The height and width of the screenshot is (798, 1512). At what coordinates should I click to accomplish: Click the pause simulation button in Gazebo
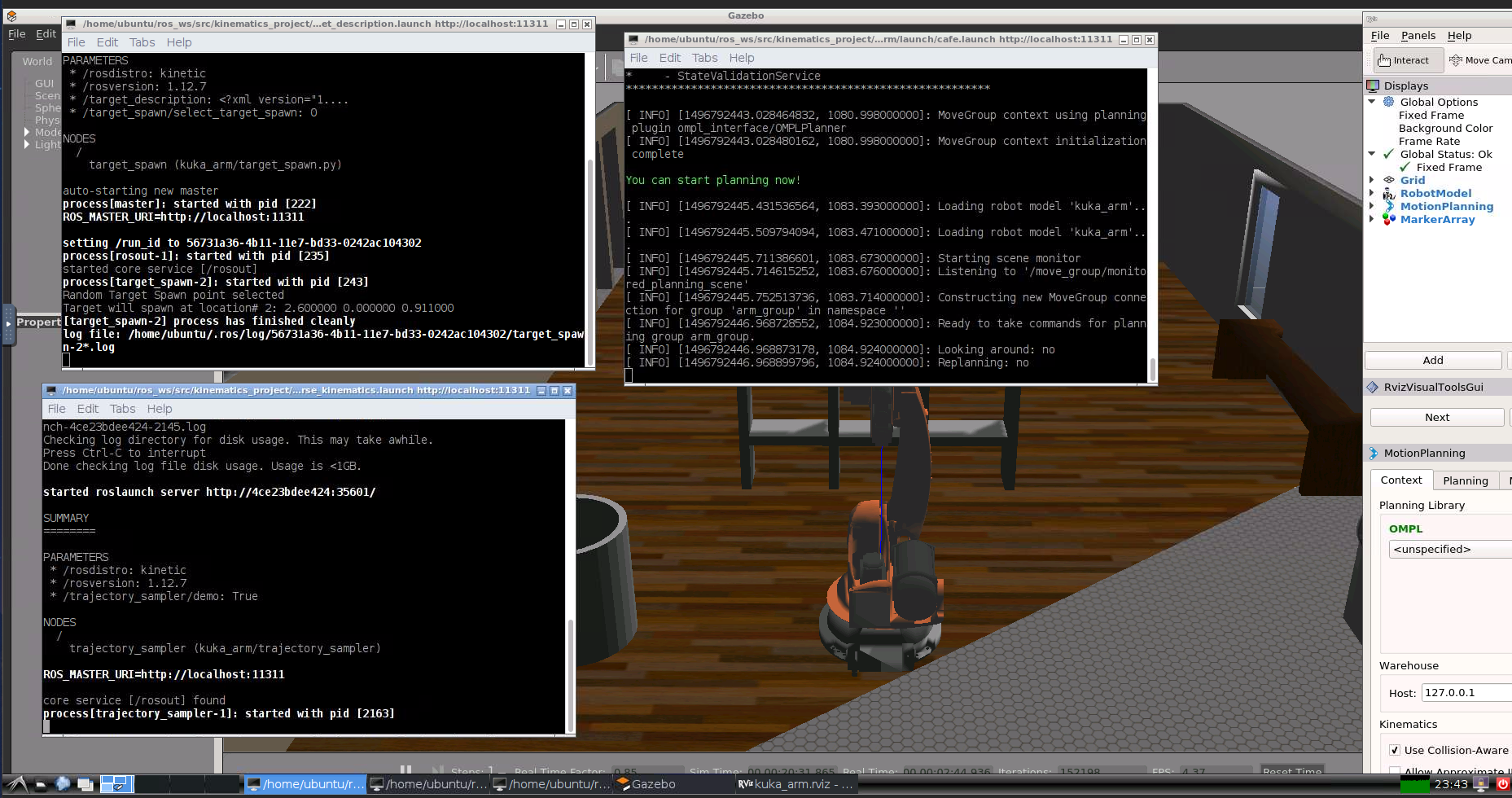[405, 769]
